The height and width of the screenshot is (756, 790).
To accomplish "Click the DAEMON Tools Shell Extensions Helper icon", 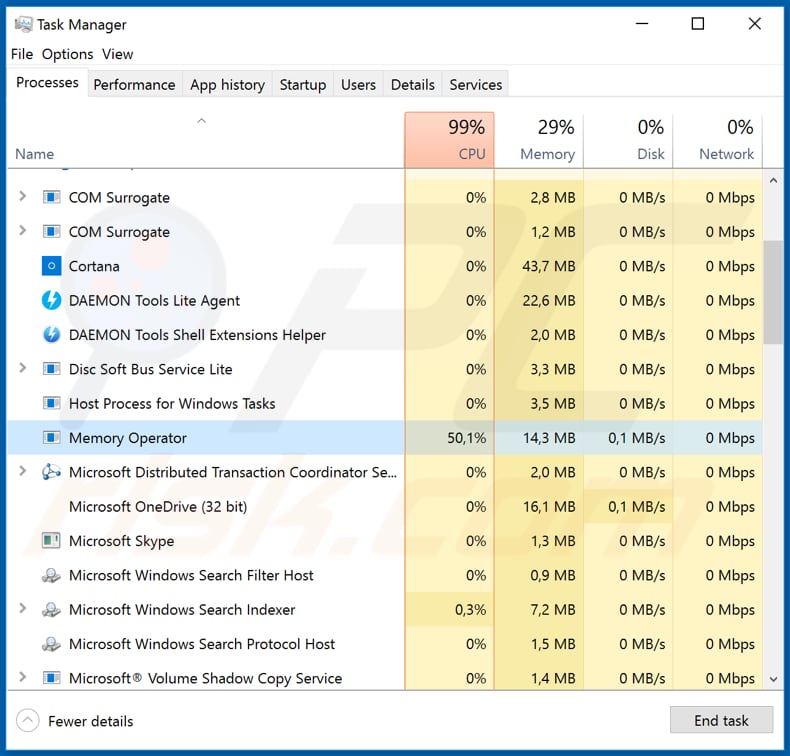I will pos(51,334).
